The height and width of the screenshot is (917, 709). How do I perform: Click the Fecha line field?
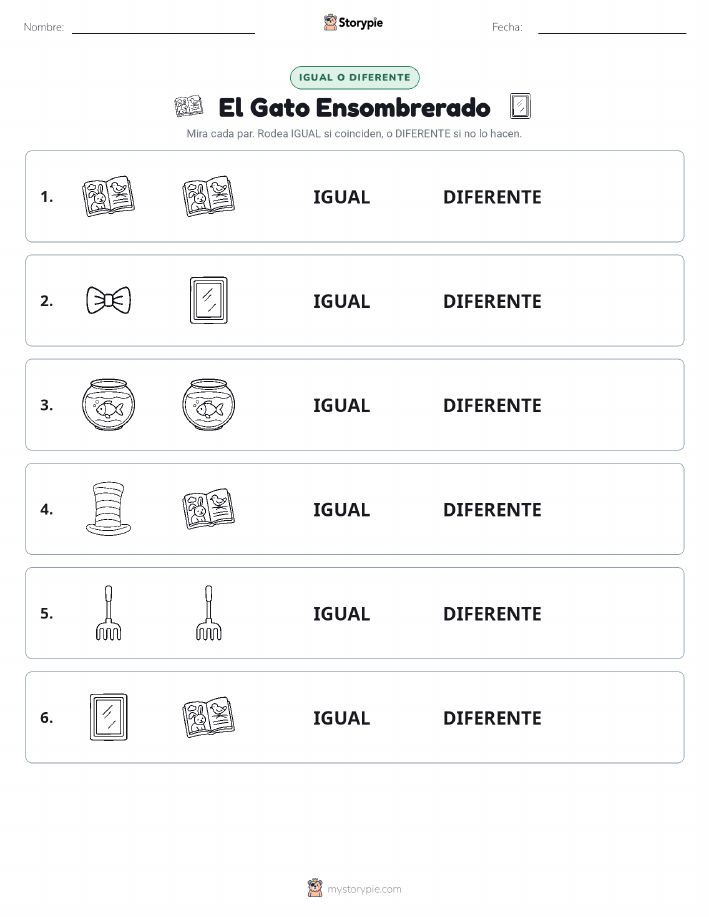612,27
